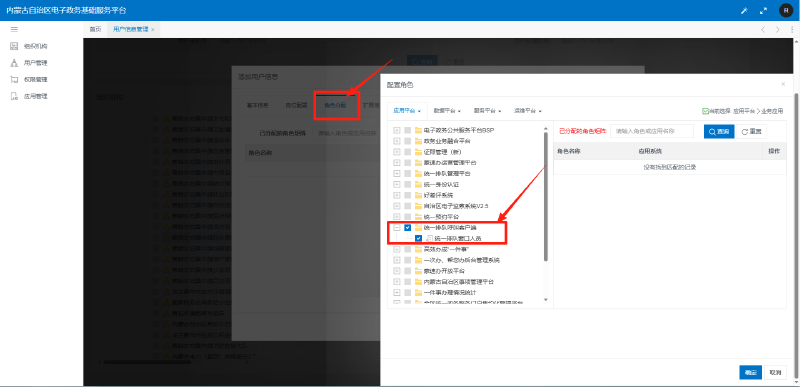Close the 配置角色 dialog with x
This screenshot has height=387, width=800.
[783, 84]
